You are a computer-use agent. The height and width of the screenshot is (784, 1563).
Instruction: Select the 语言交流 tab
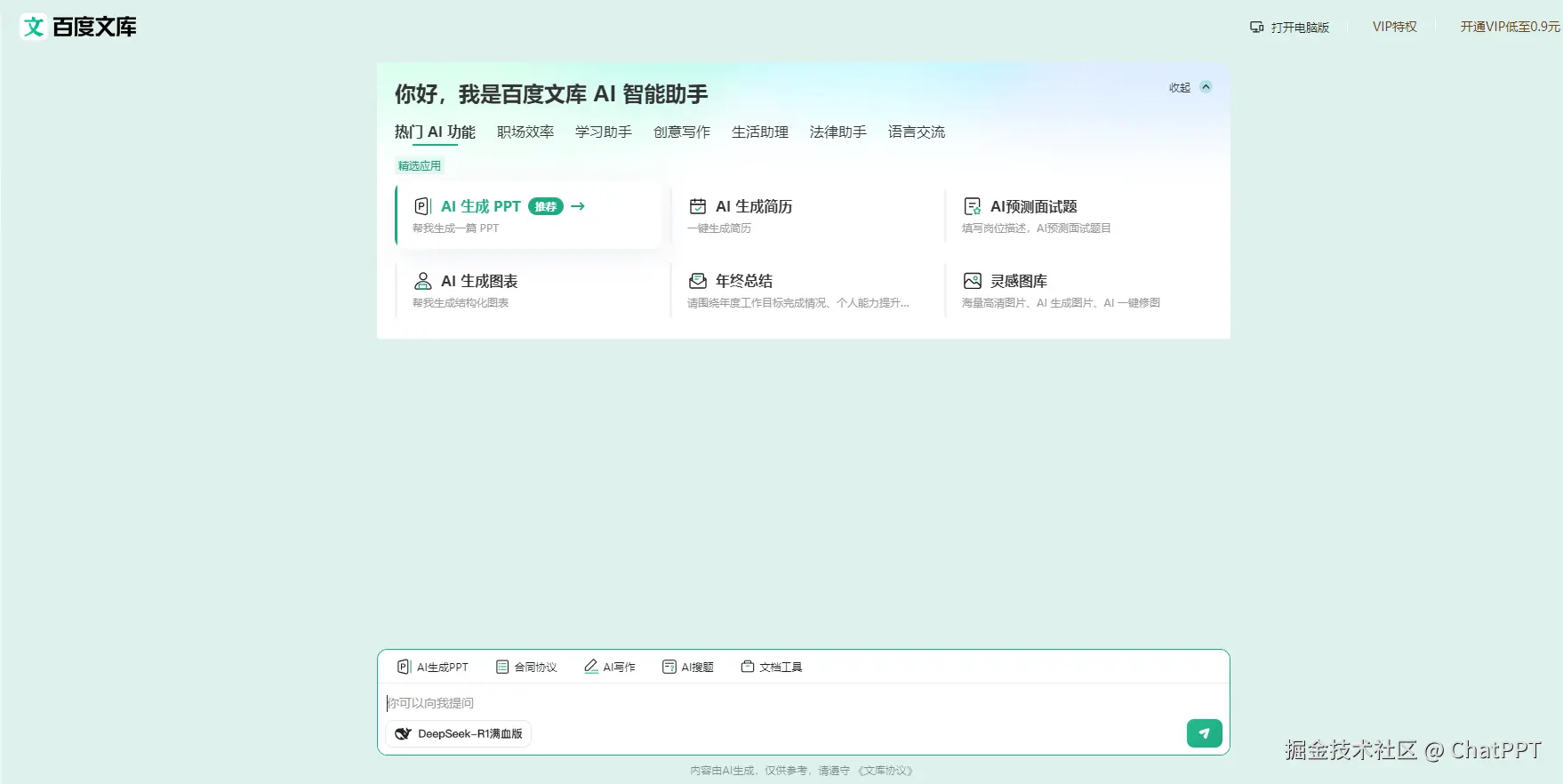click(917, 132)
